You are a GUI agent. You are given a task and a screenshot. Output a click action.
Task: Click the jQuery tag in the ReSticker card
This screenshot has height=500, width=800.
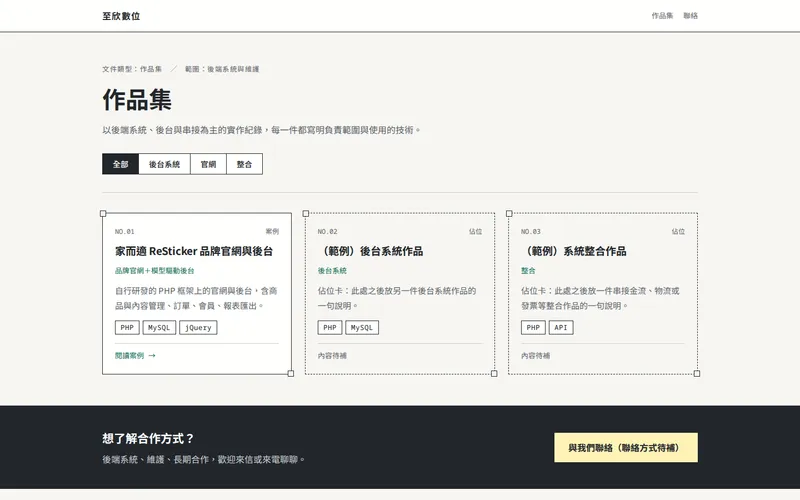198,328
